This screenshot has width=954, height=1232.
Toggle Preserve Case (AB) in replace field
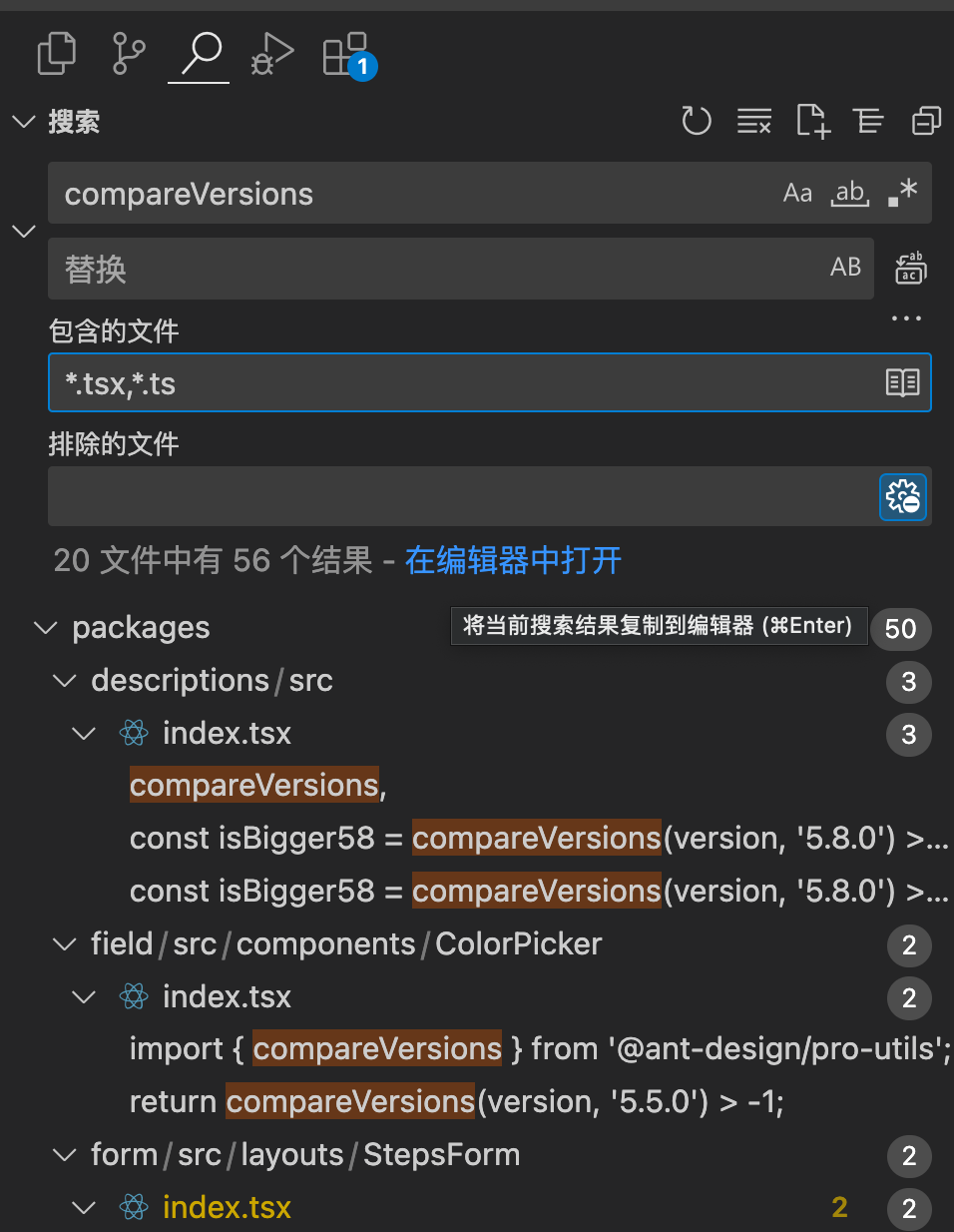845,268
